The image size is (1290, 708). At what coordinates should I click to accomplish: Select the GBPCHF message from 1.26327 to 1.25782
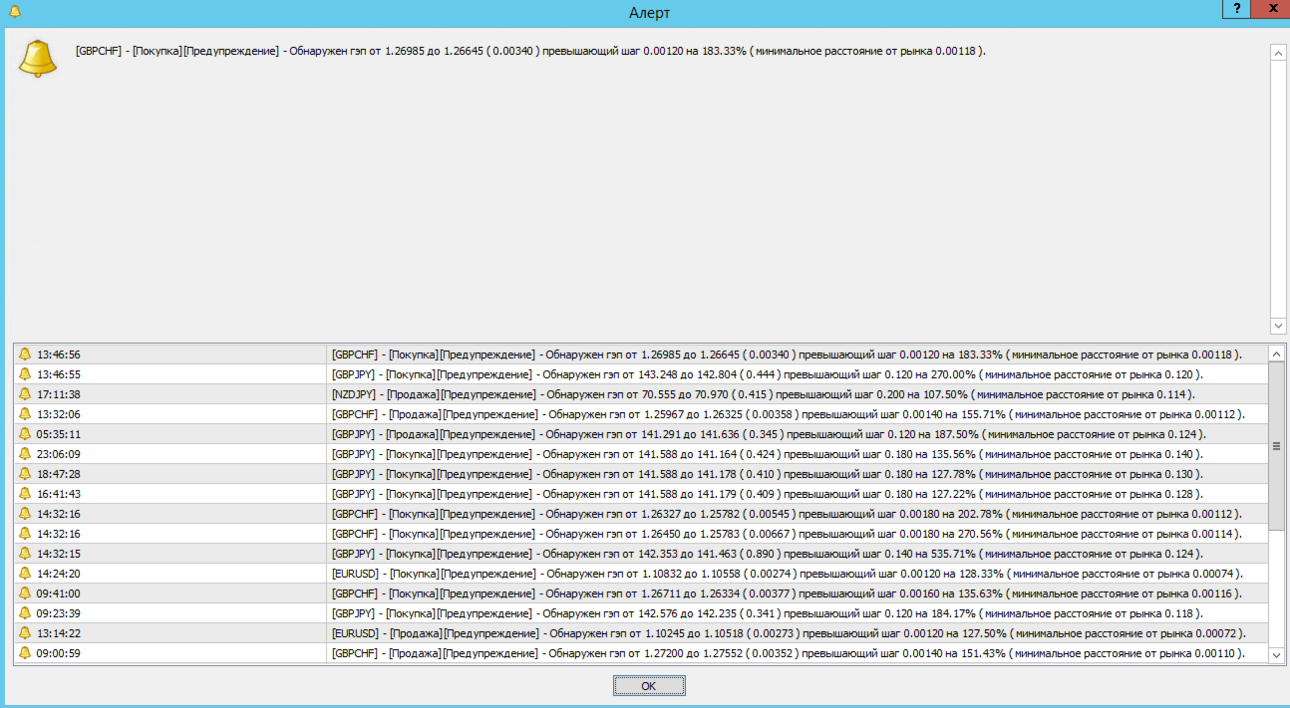click(787, 514)
